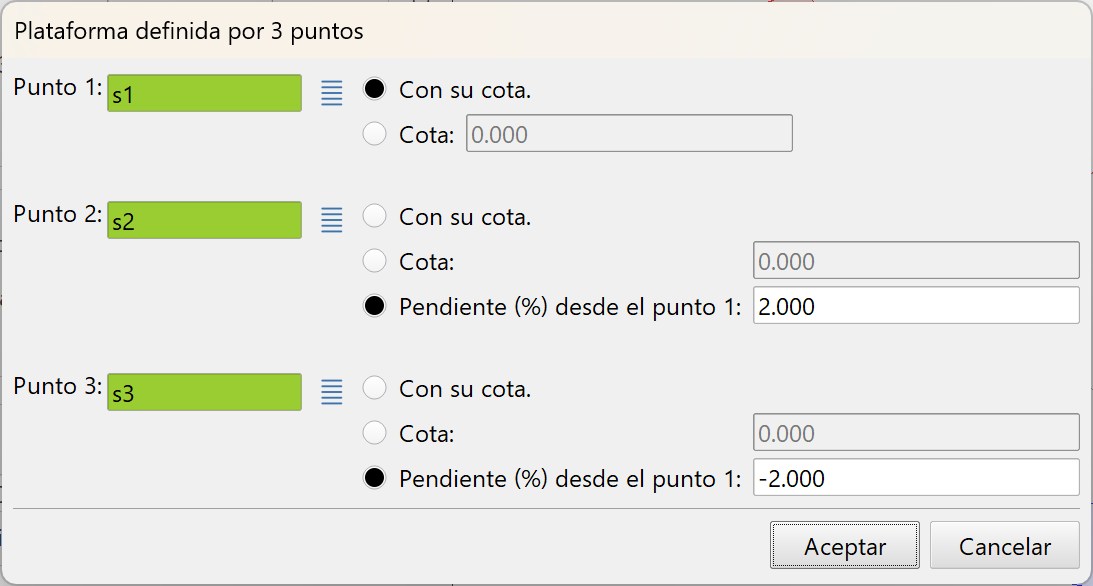Select 'Pendiente desde el punto 1' for Punto 2
This screenshot has width=1093, height=586.
click(375, 306)
